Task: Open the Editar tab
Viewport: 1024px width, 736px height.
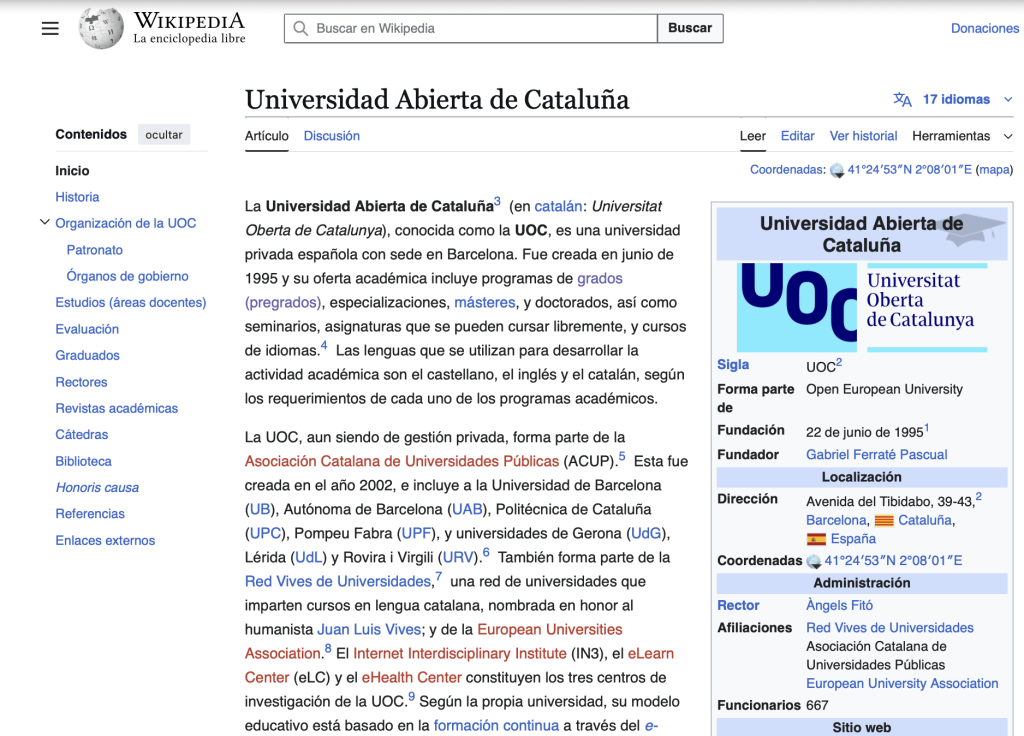Action: tap(797, 136)
